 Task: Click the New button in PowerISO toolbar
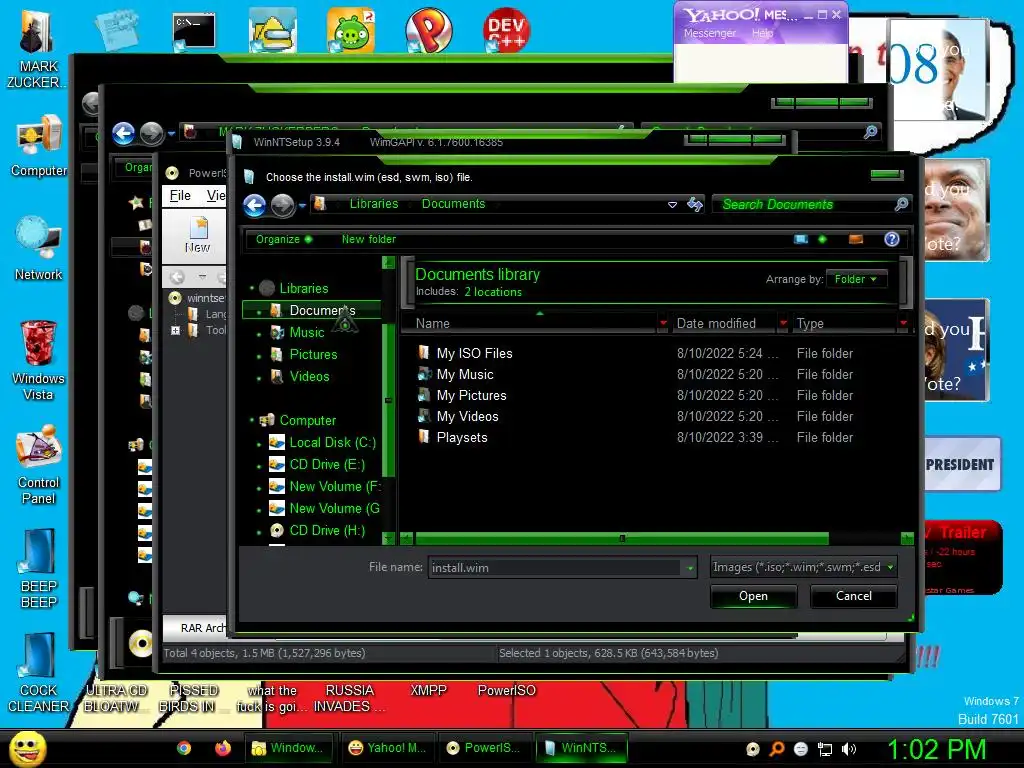198,235
